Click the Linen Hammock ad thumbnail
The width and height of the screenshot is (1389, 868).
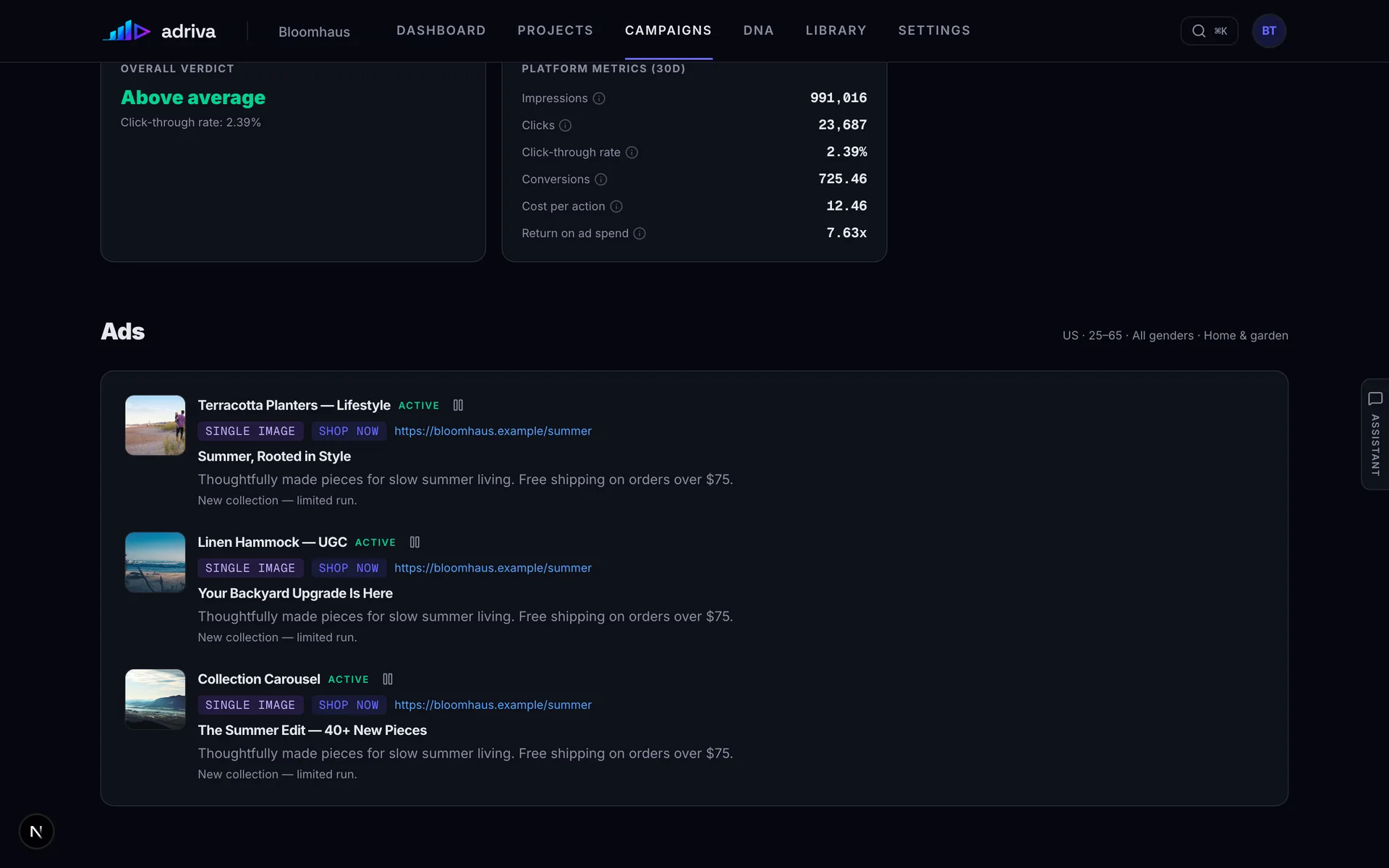point(156,563)
